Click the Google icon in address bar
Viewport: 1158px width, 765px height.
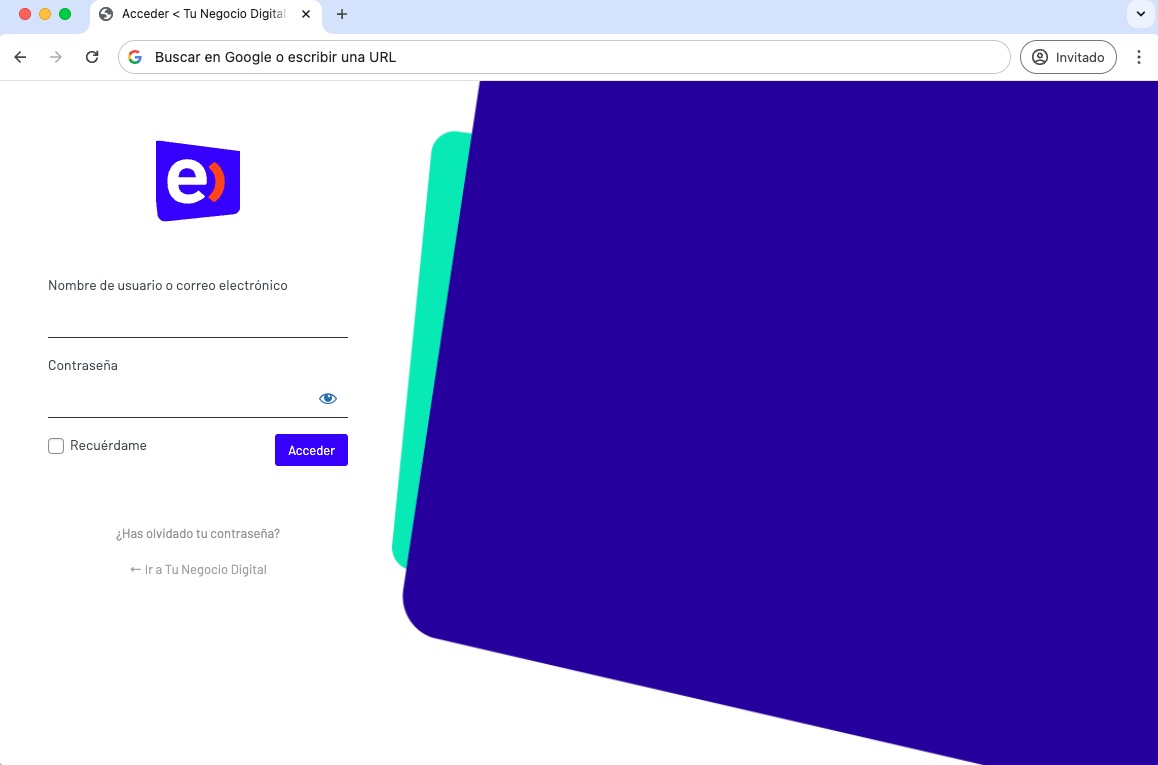point(135,57)
